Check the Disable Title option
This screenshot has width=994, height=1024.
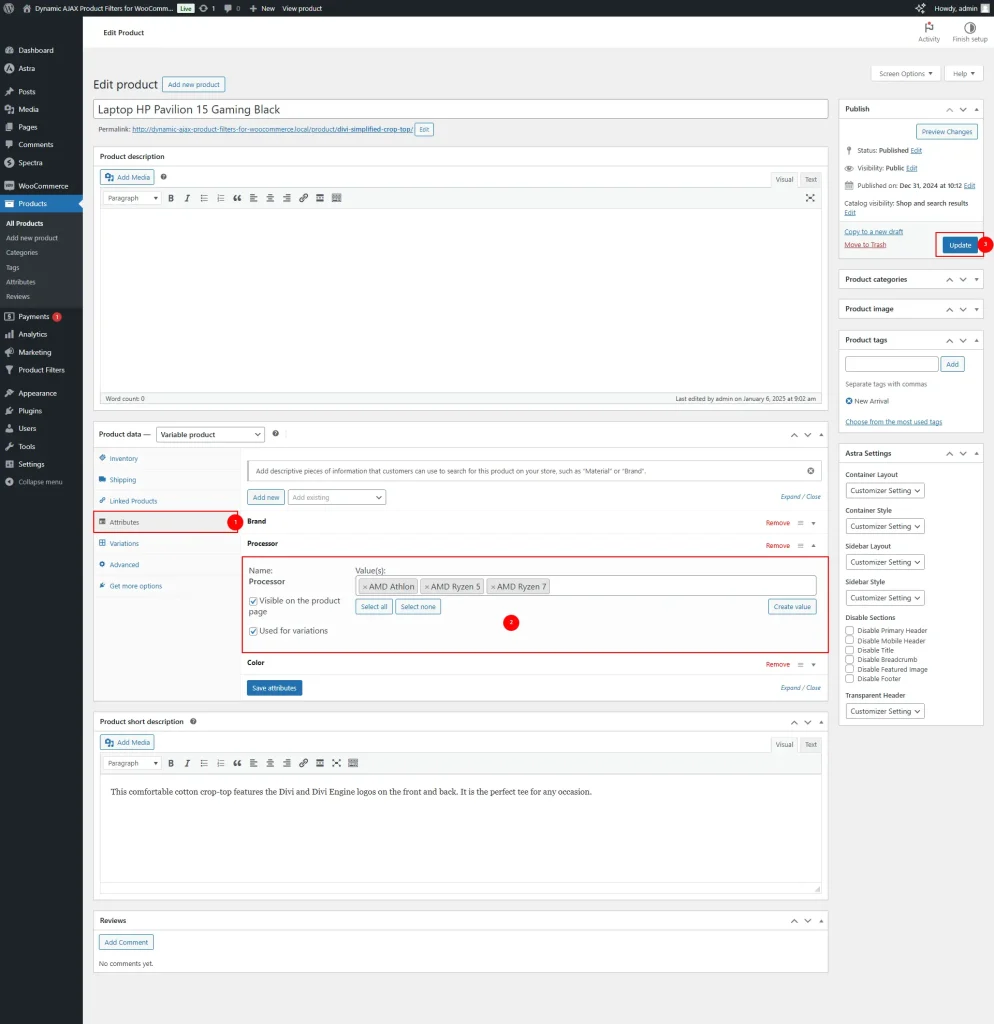tap(849, 650)
